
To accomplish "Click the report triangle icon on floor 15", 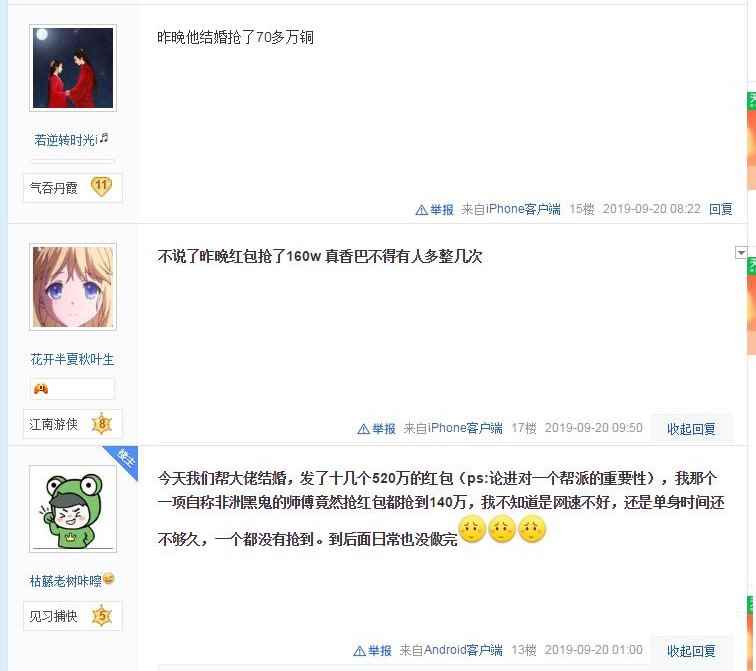I will 421,210.
